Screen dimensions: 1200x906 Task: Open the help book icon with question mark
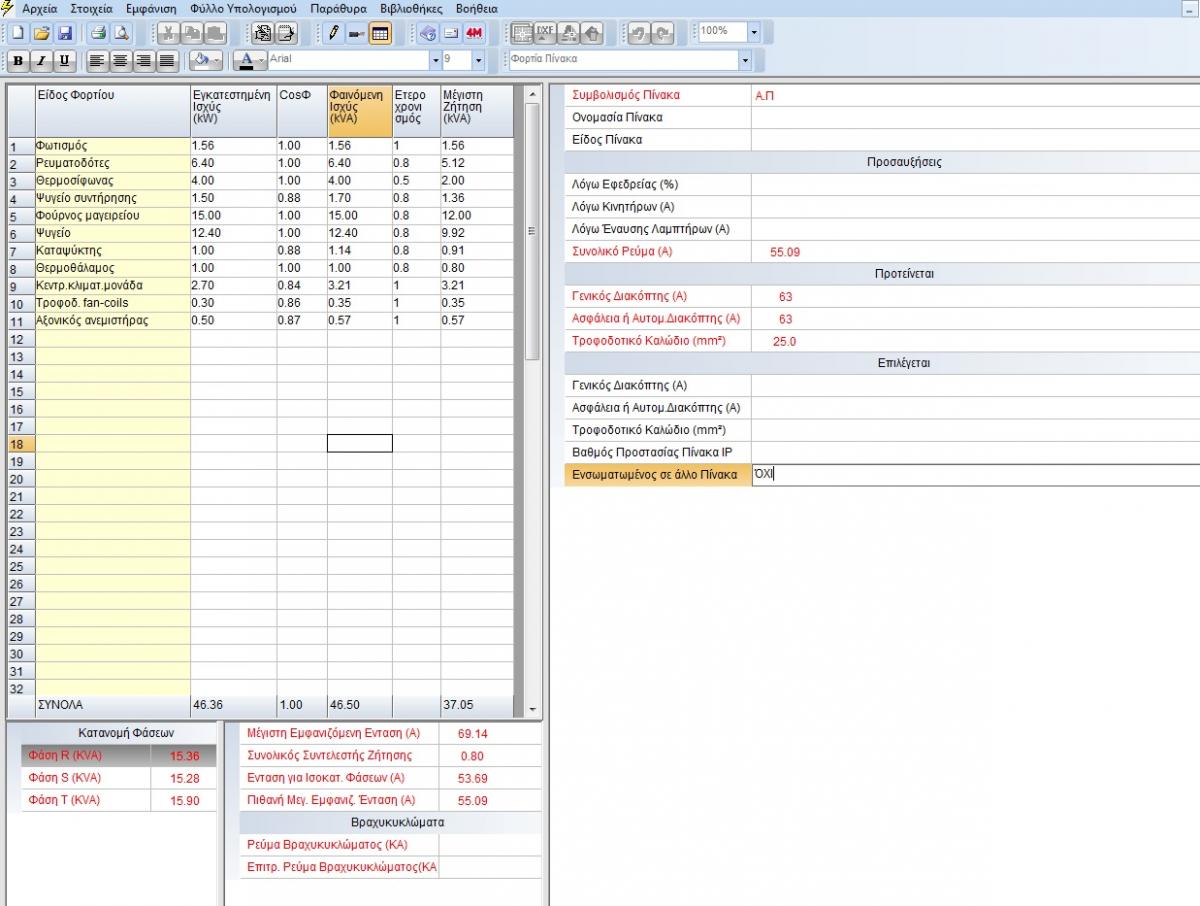(x=427, y=33)
